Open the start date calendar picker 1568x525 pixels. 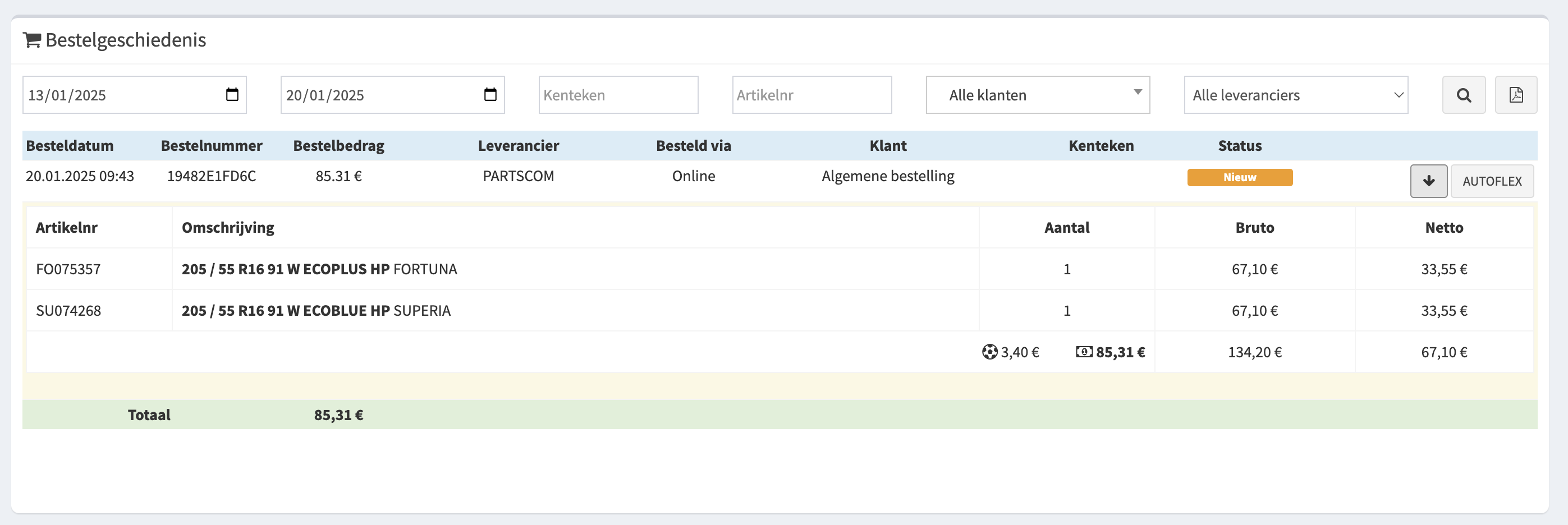tap(232, 95)
